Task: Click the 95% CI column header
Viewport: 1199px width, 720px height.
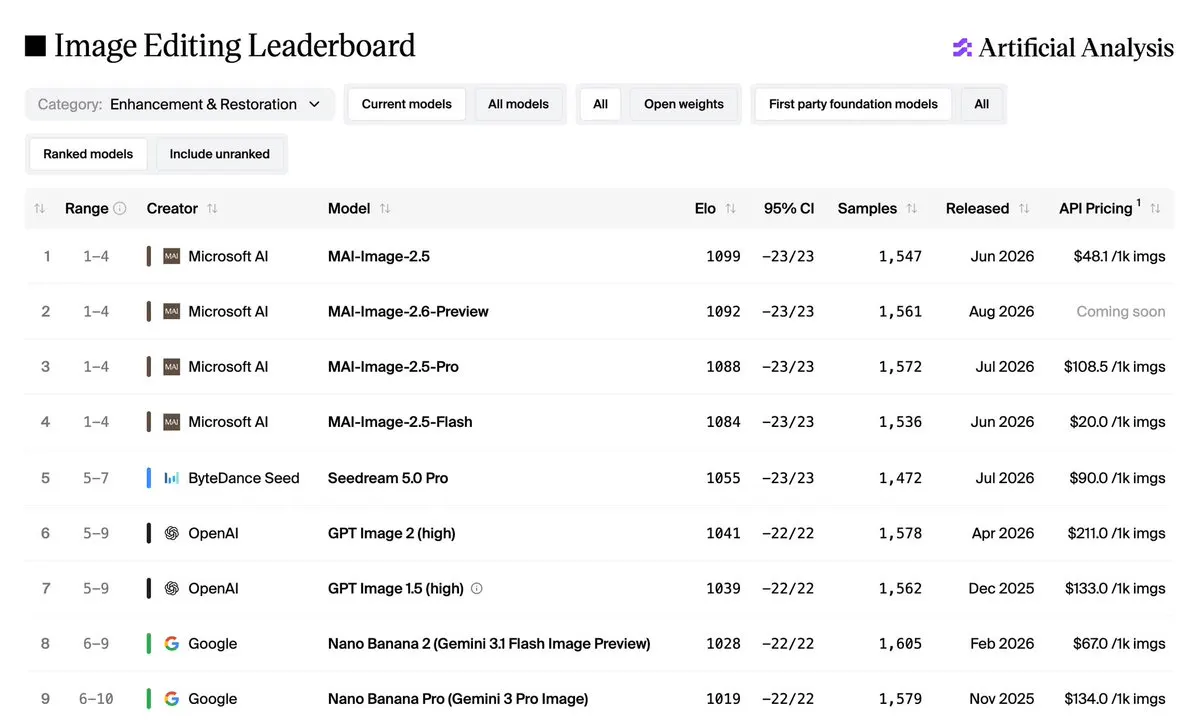Action: [x=788, y=209]
